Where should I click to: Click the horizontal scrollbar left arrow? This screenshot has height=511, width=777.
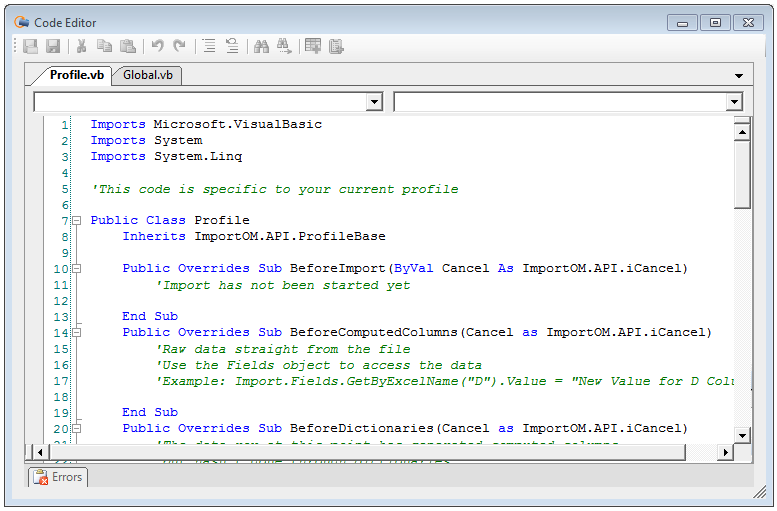[40, 452]
